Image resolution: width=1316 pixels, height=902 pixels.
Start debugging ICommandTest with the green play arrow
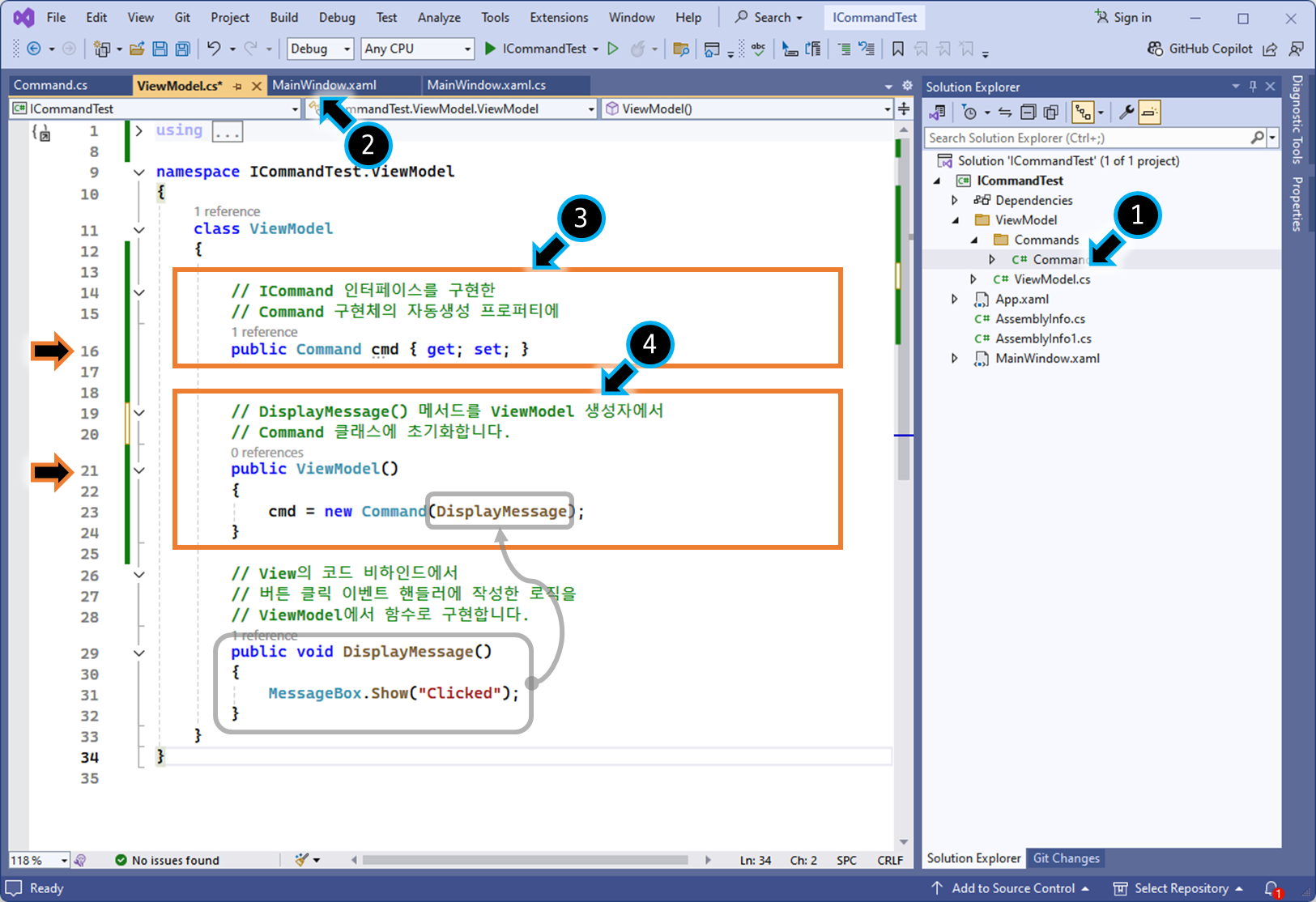coord(490,49)
